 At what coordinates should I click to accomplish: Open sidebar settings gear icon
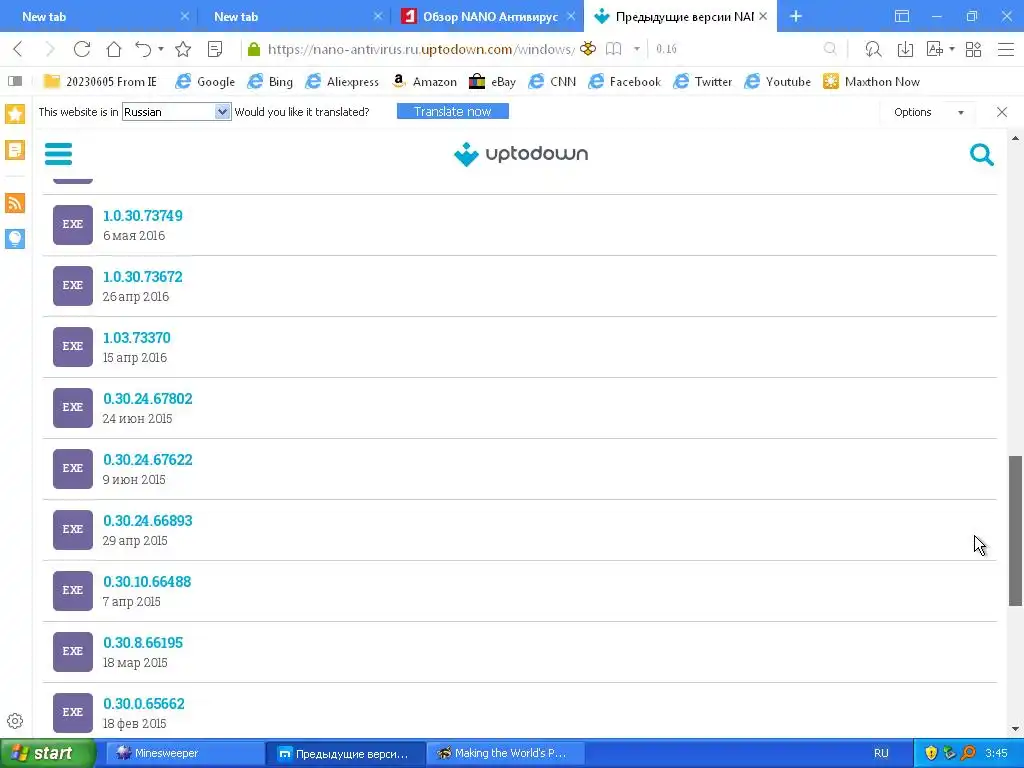pos(15,721)
